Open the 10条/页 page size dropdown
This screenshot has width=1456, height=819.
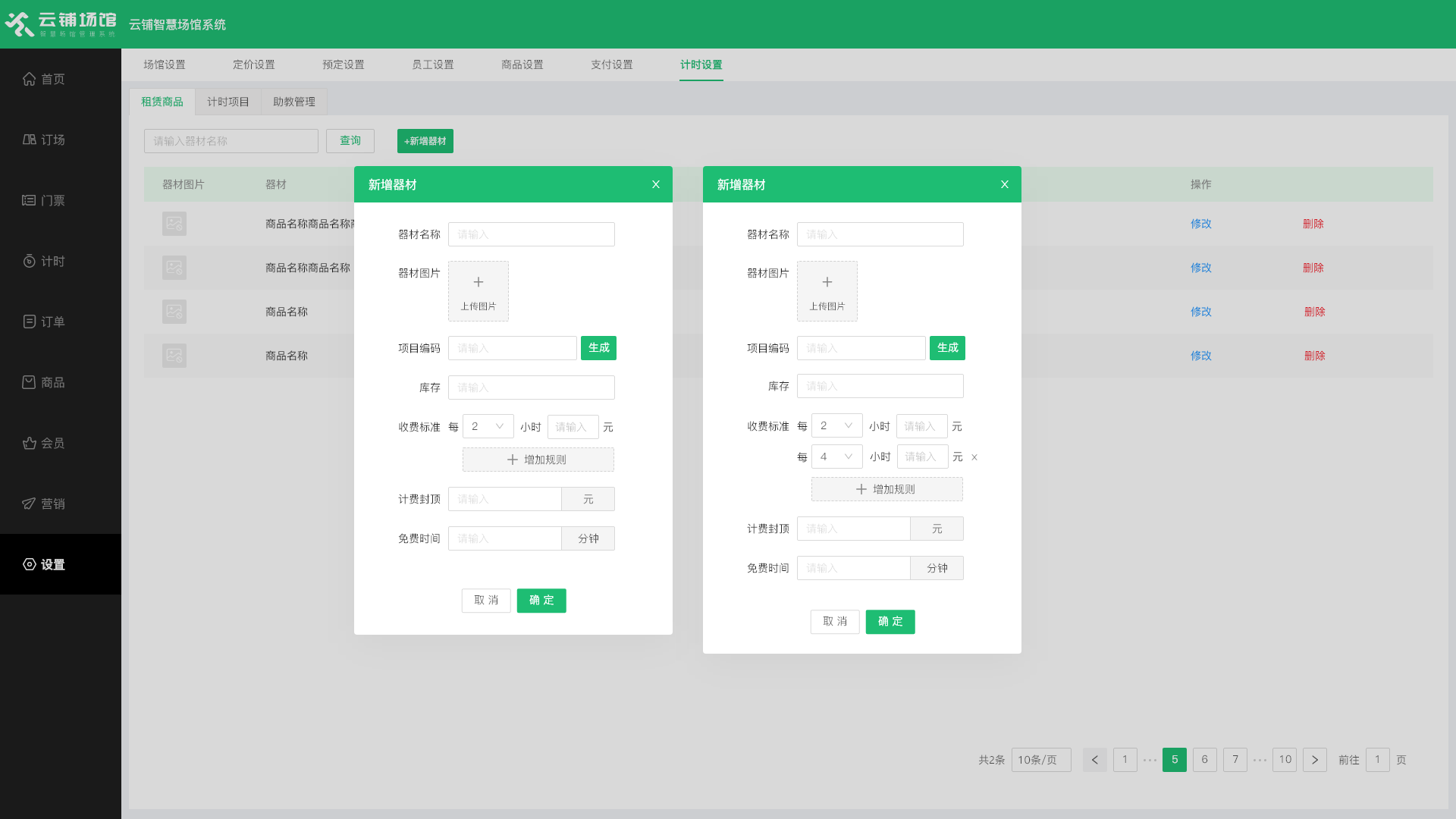1040,760
